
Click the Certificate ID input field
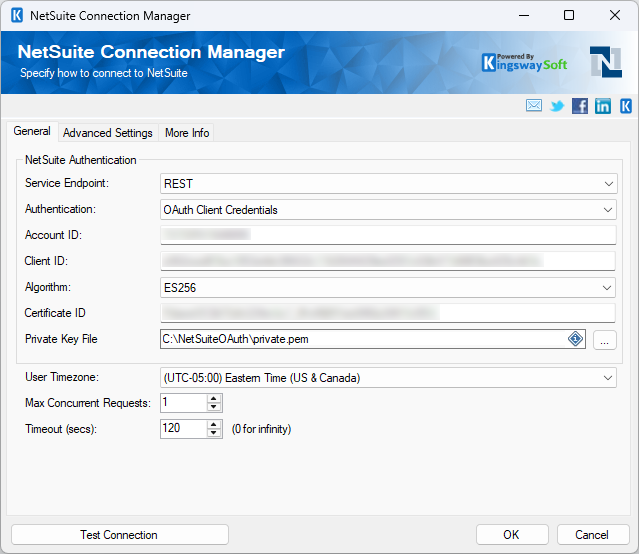point(388,313)
